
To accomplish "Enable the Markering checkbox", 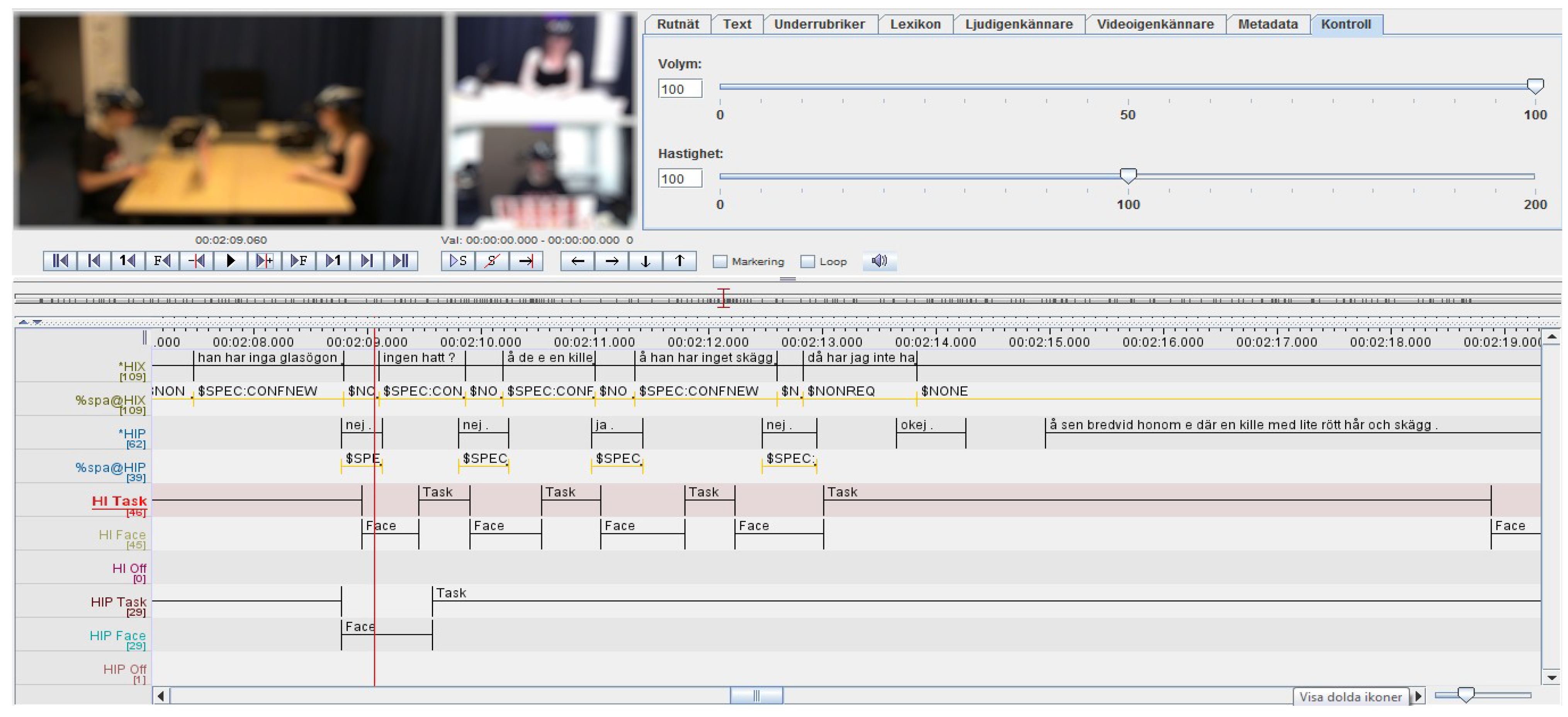I will 720,261.
